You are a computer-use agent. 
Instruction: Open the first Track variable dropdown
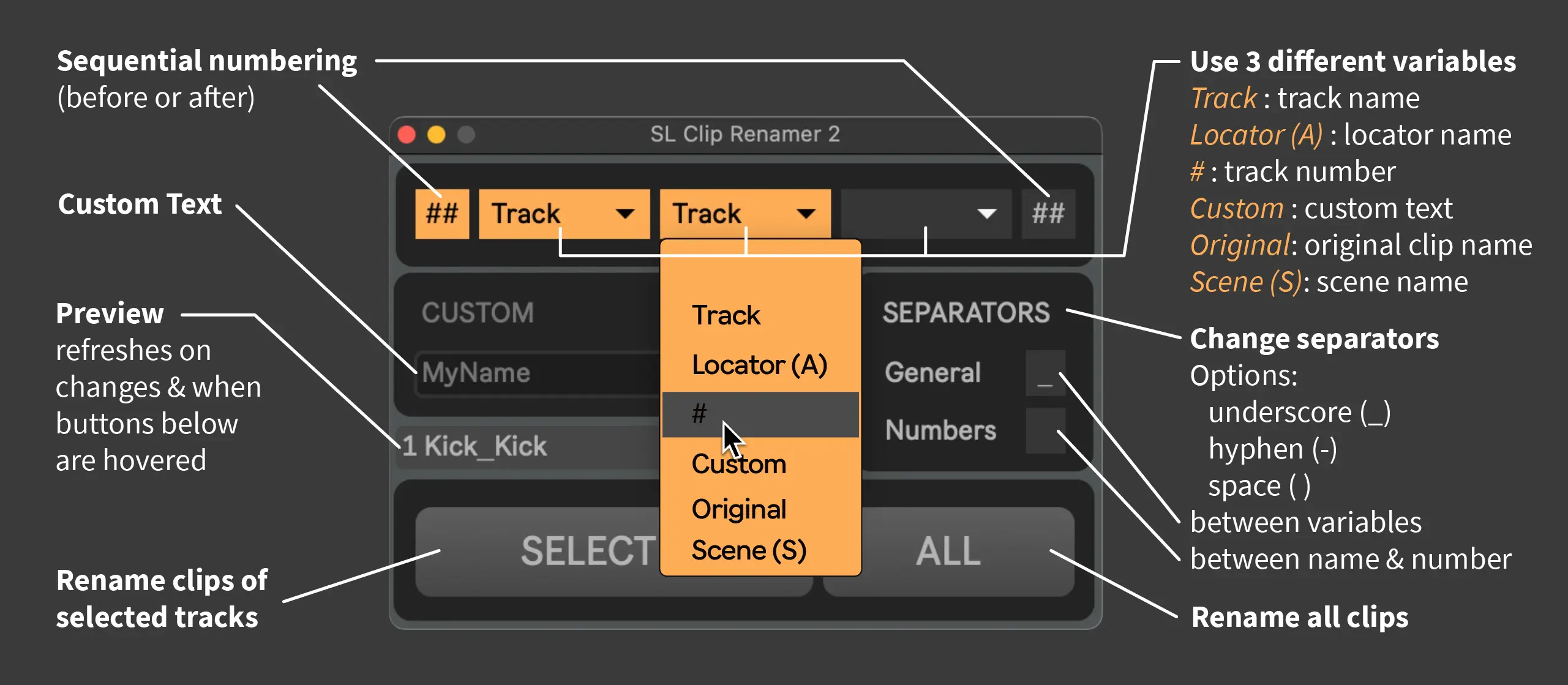564,214
